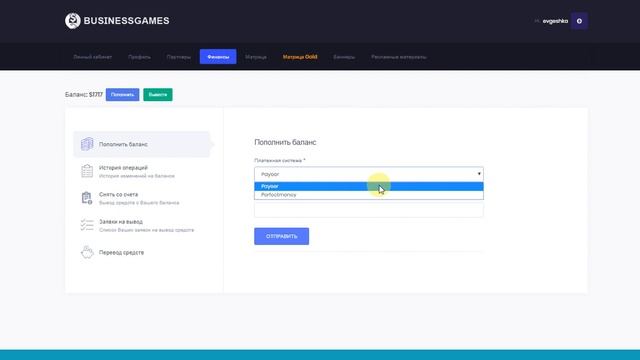Click the Снять со счета icon
The width and height of the screenshot is (640, 360).
pyautogui.click(x=87, y=198)
